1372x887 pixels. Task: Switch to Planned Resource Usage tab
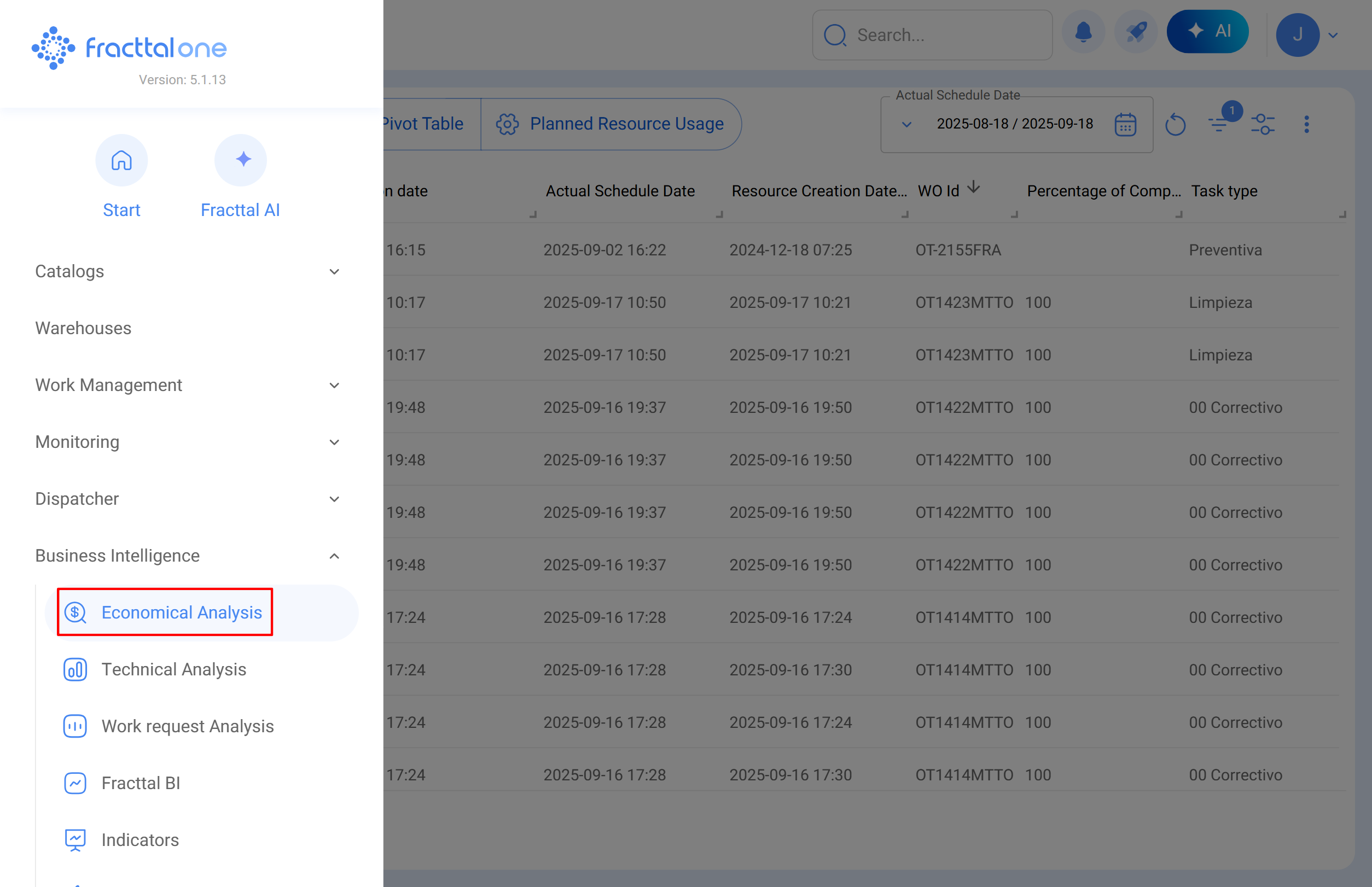pos(611,124)
